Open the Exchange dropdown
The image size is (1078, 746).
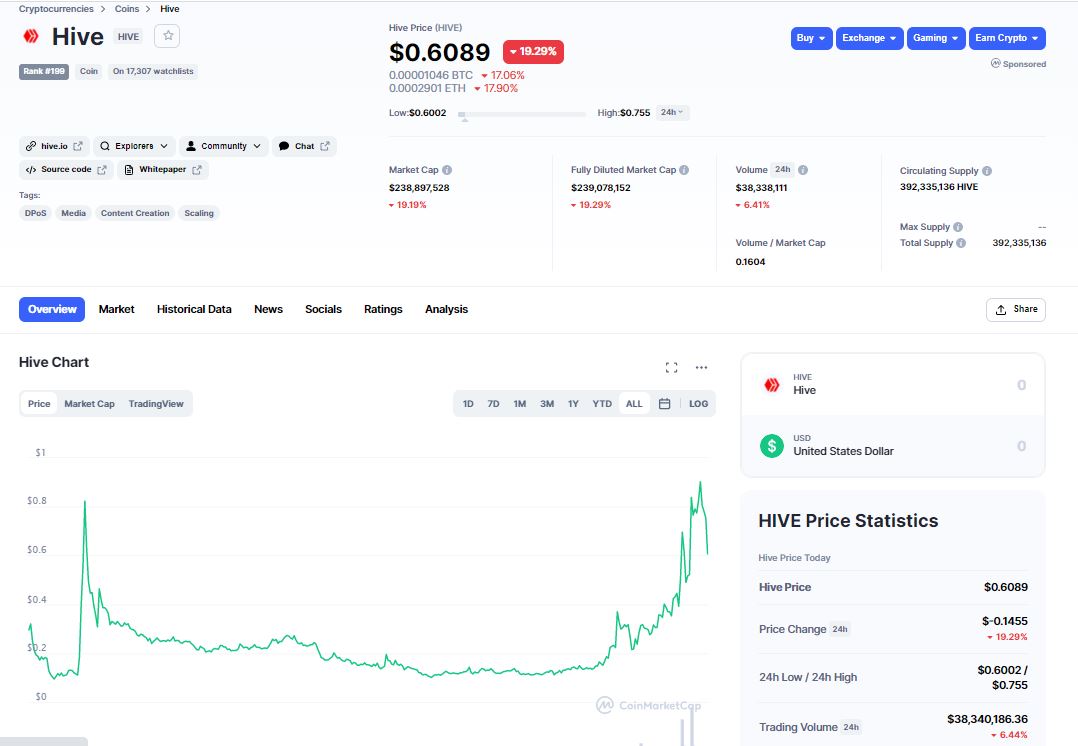click(x=869, y=38)
